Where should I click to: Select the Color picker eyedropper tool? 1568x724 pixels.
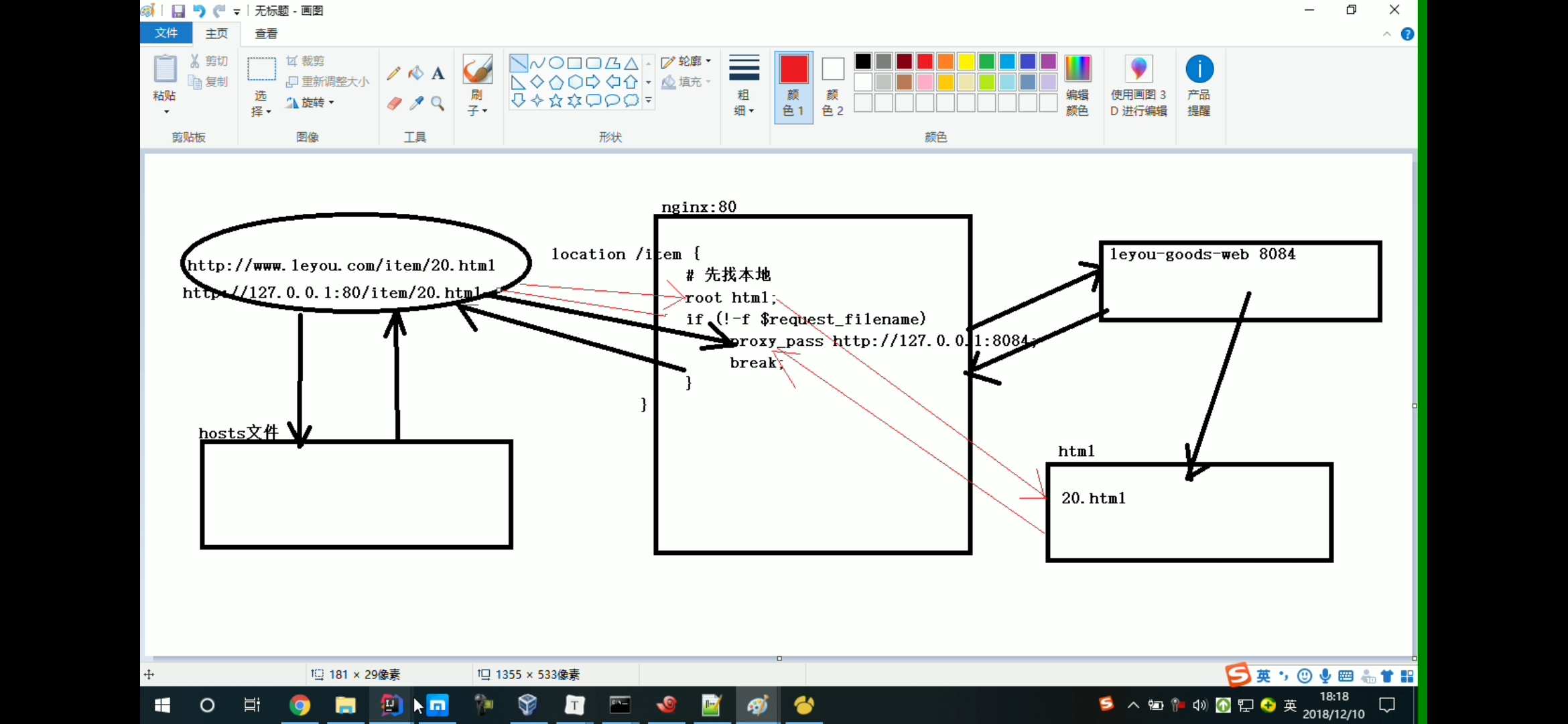416,103
